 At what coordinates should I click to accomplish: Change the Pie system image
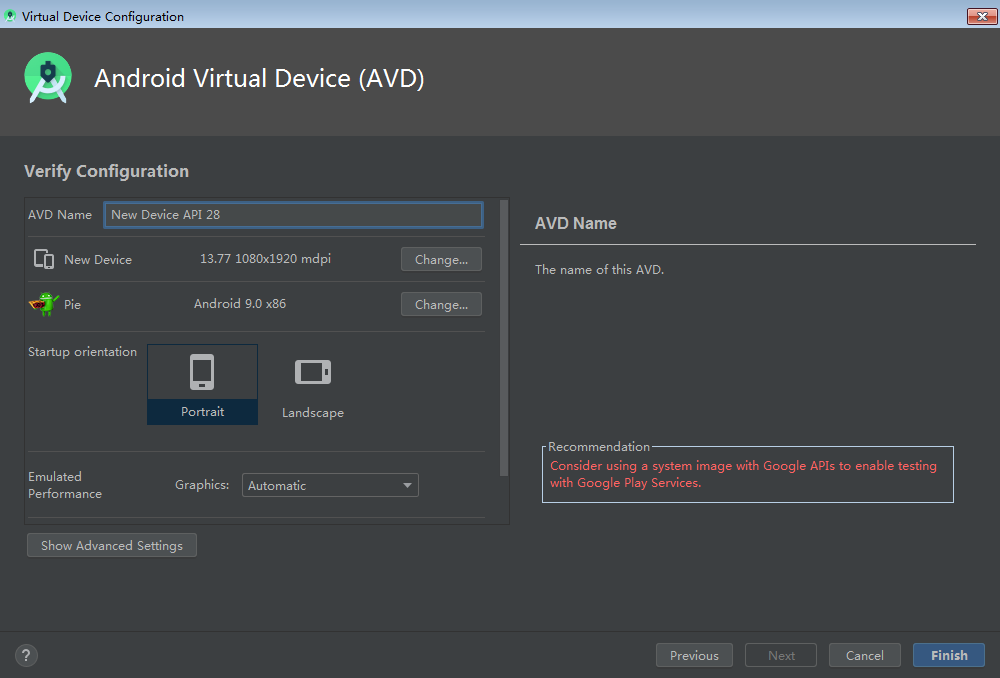(441, 304)
